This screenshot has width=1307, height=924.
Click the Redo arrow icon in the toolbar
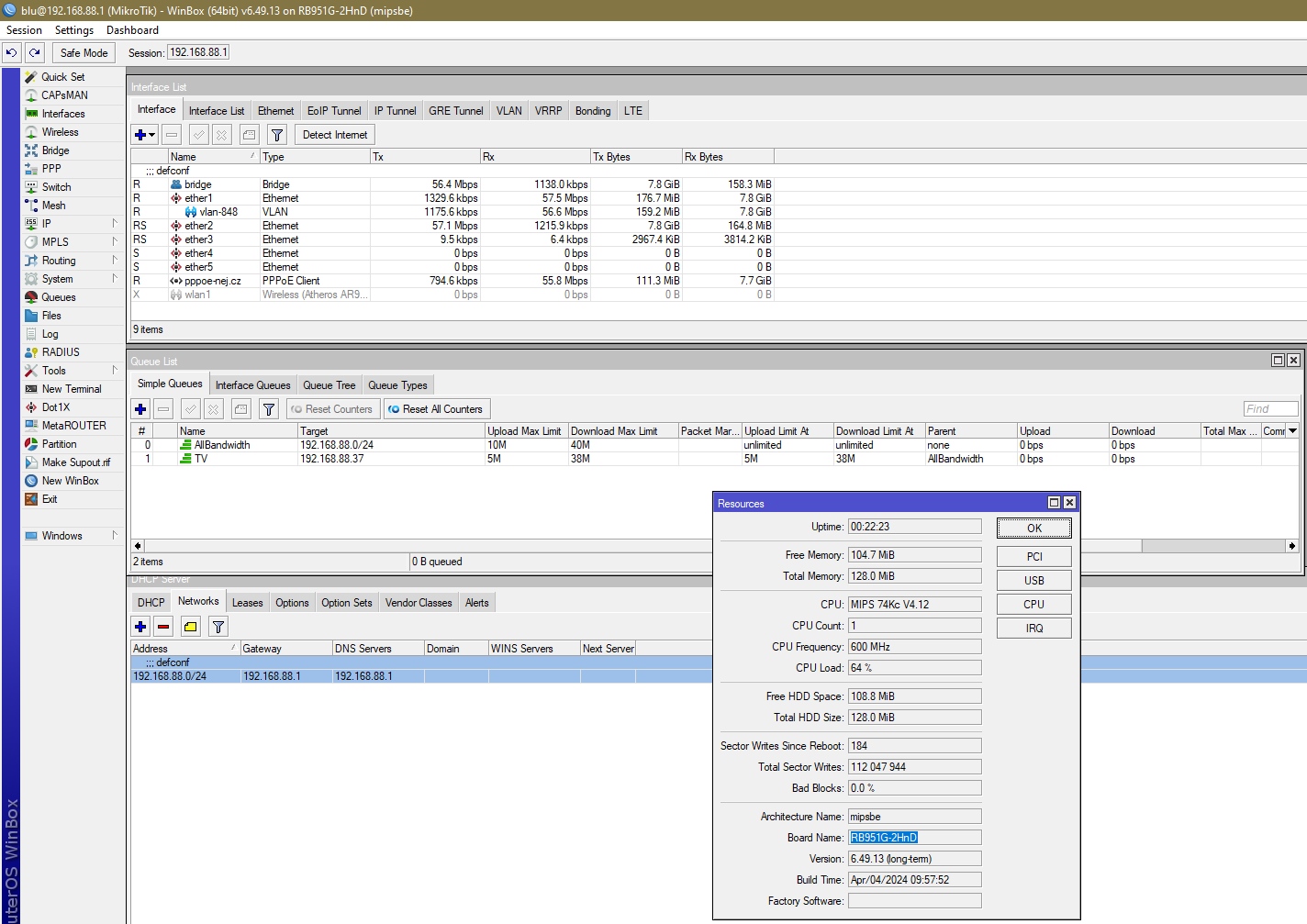pos(35,53)
